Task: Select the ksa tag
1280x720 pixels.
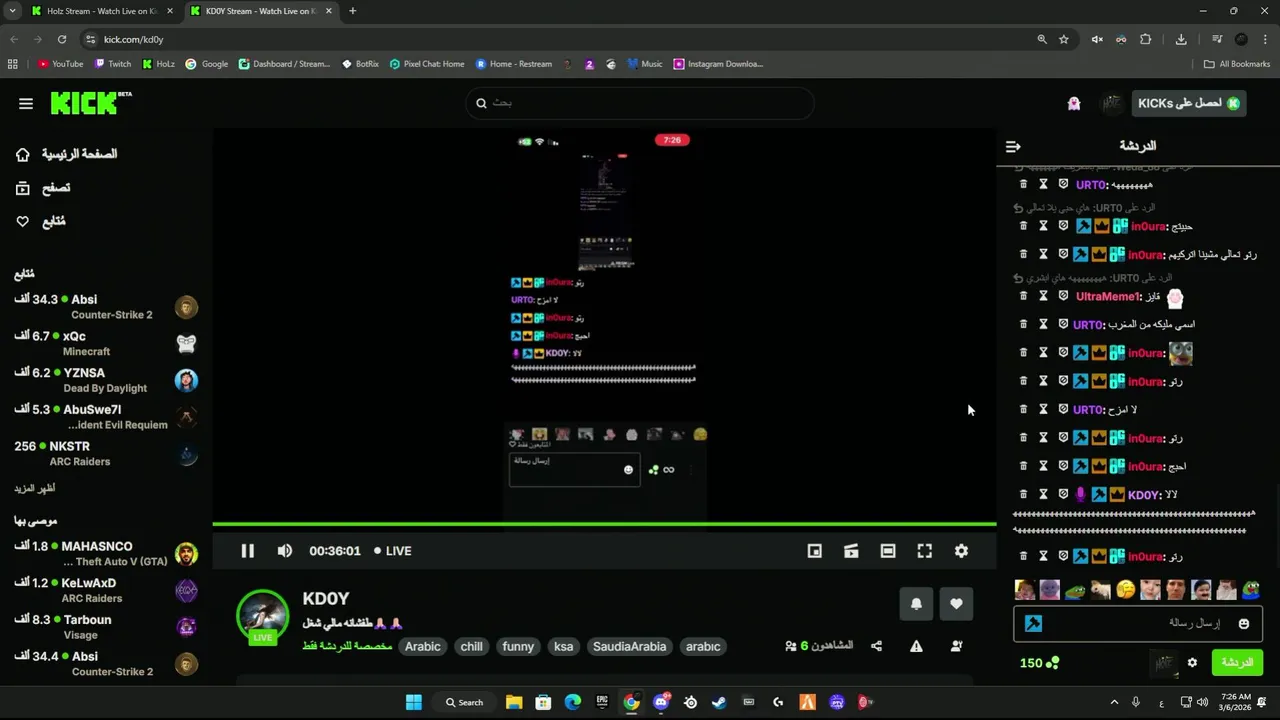Action: (x=564, y=646)
